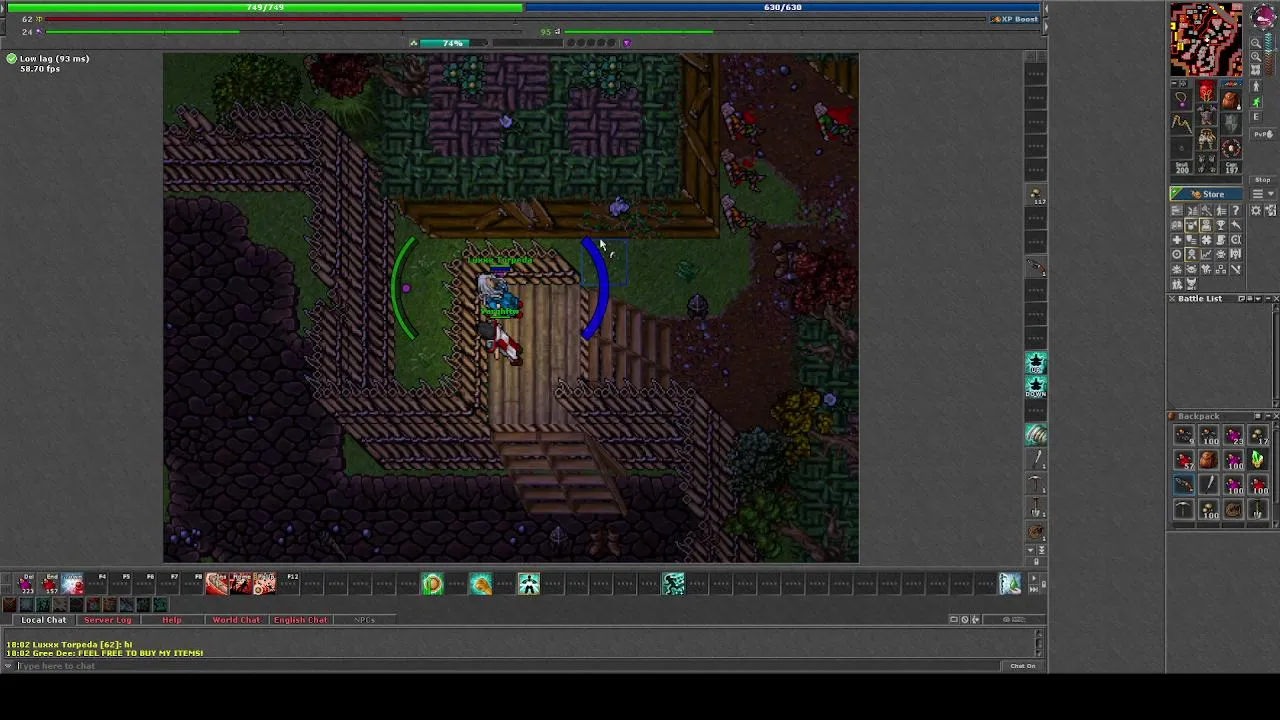Switch to Server Log tab
Viewport: 1280px width, 720px height.
(108, 620)
